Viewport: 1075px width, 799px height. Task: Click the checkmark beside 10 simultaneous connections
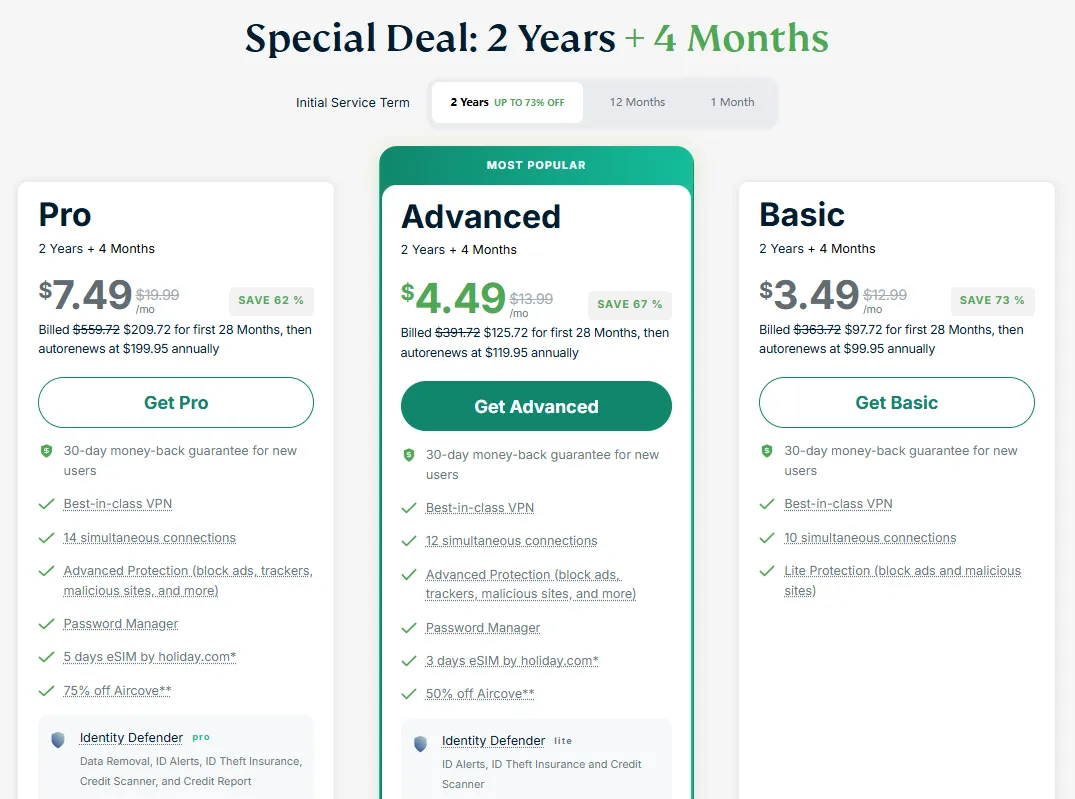coord(767,538)
